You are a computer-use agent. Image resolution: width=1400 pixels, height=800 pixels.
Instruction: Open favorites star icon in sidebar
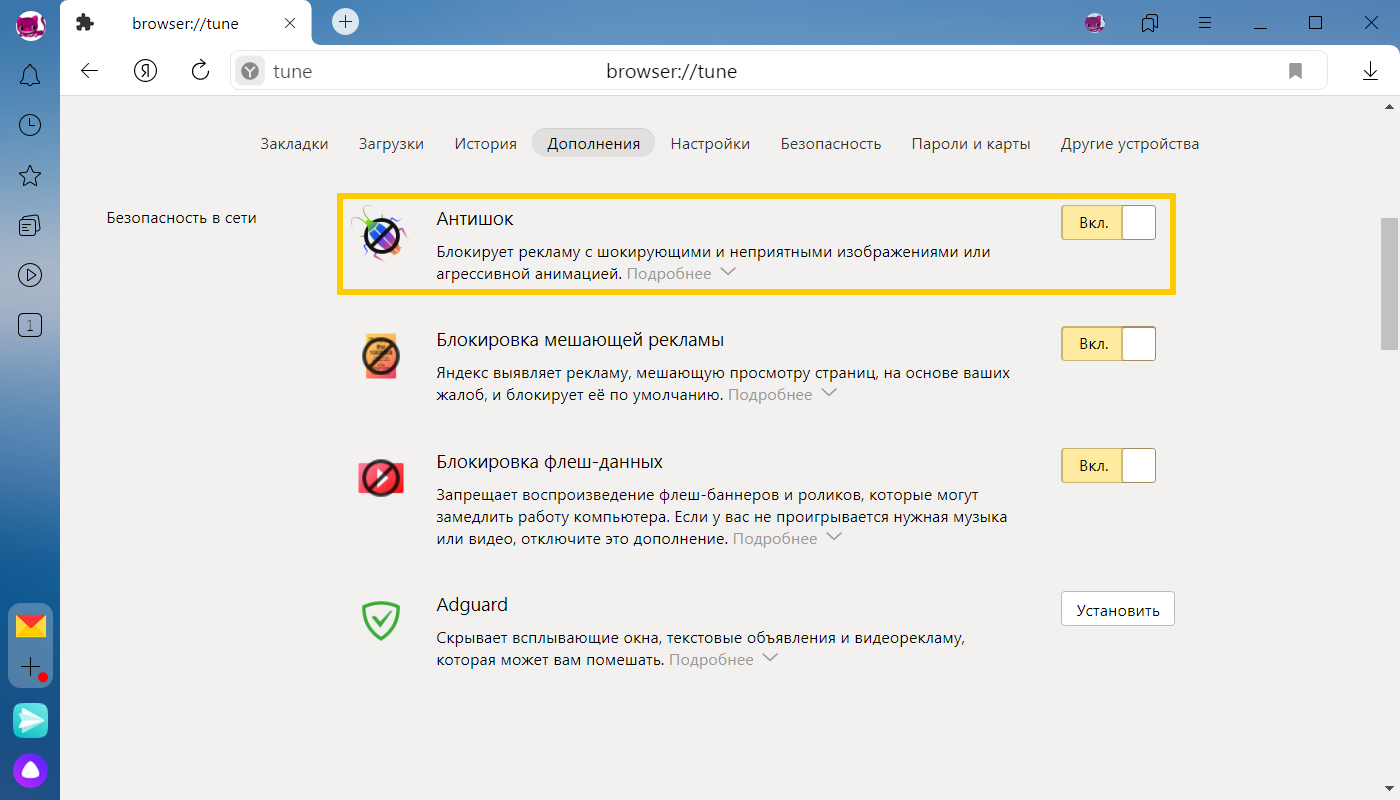[30, 176]
